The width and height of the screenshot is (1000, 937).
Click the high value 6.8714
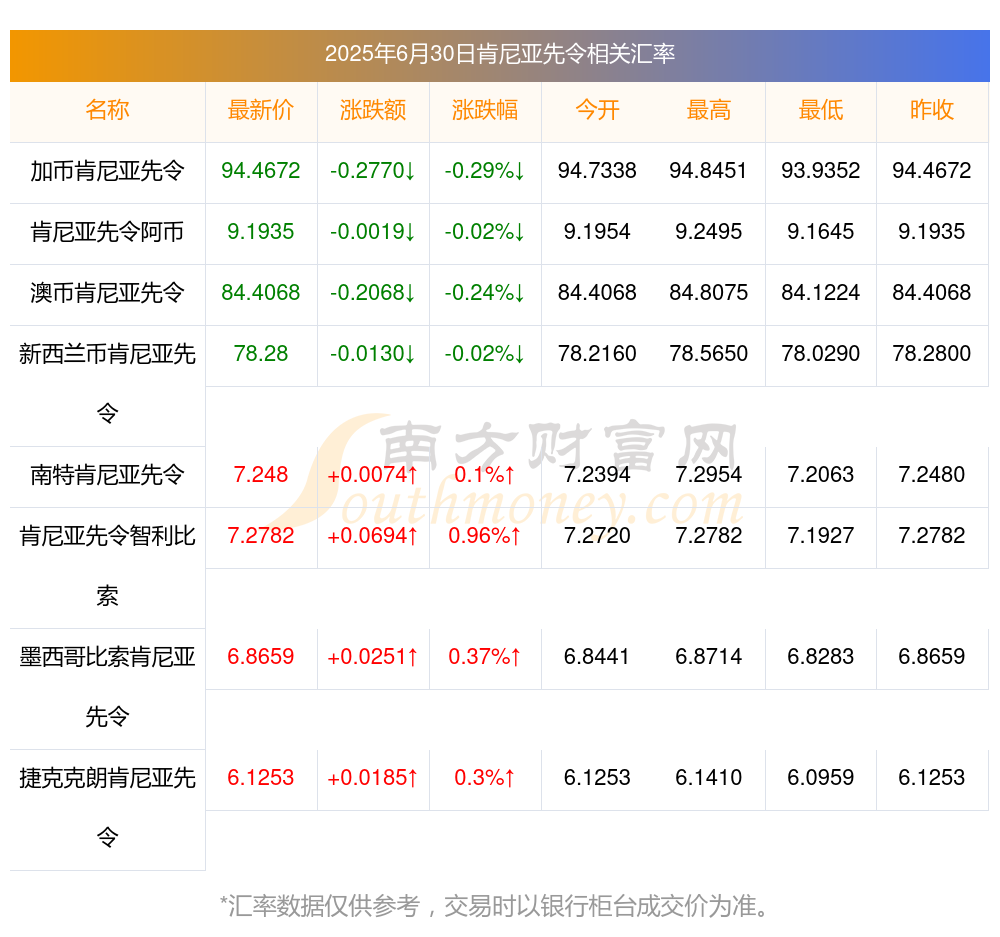(x=709, y=656)
